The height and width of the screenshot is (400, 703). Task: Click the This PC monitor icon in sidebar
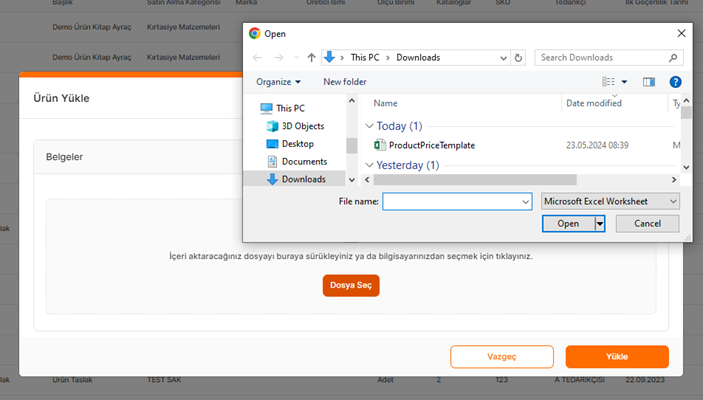266,108
